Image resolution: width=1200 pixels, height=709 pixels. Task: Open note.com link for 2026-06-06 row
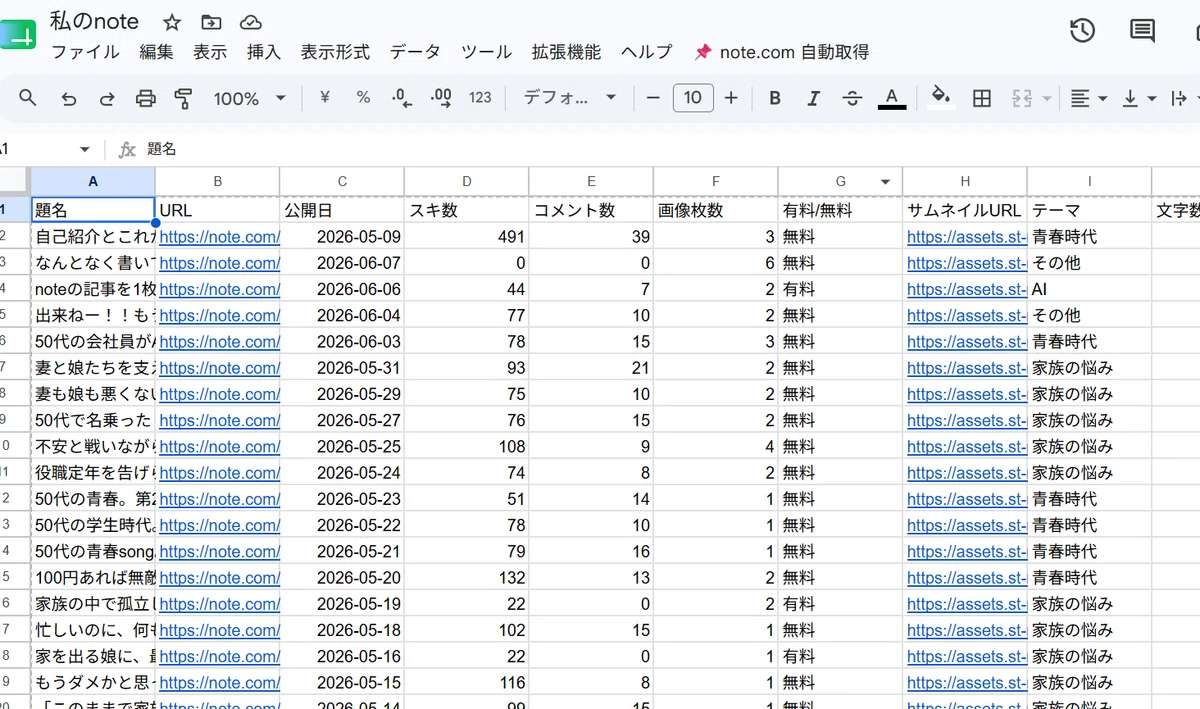[x=219, y=289]
